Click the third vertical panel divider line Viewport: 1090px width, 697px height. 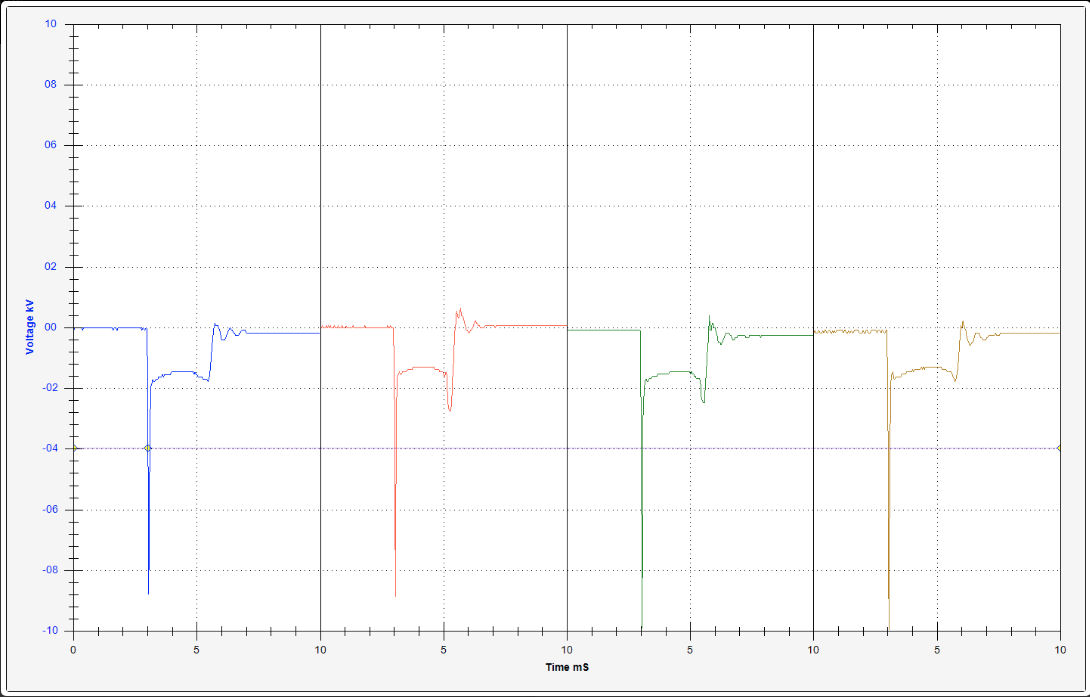pyautogui.click(x=814, y=300)
